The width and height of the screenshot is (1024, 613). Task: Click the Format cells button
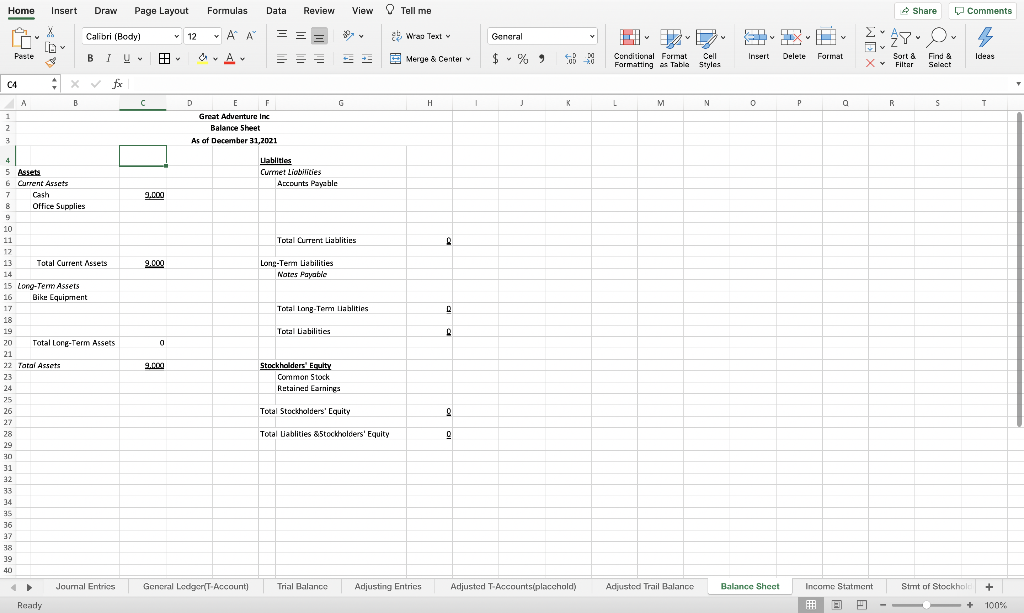coord(830,44)
